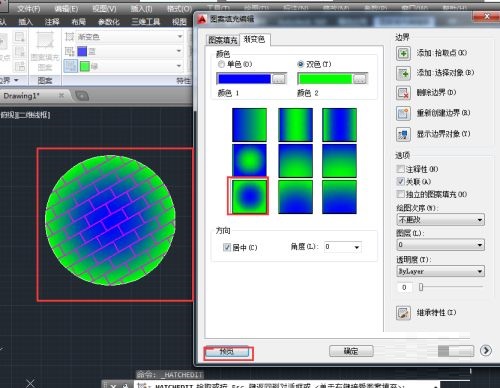Open the browse button for Color 2

[x=360, y=79]
